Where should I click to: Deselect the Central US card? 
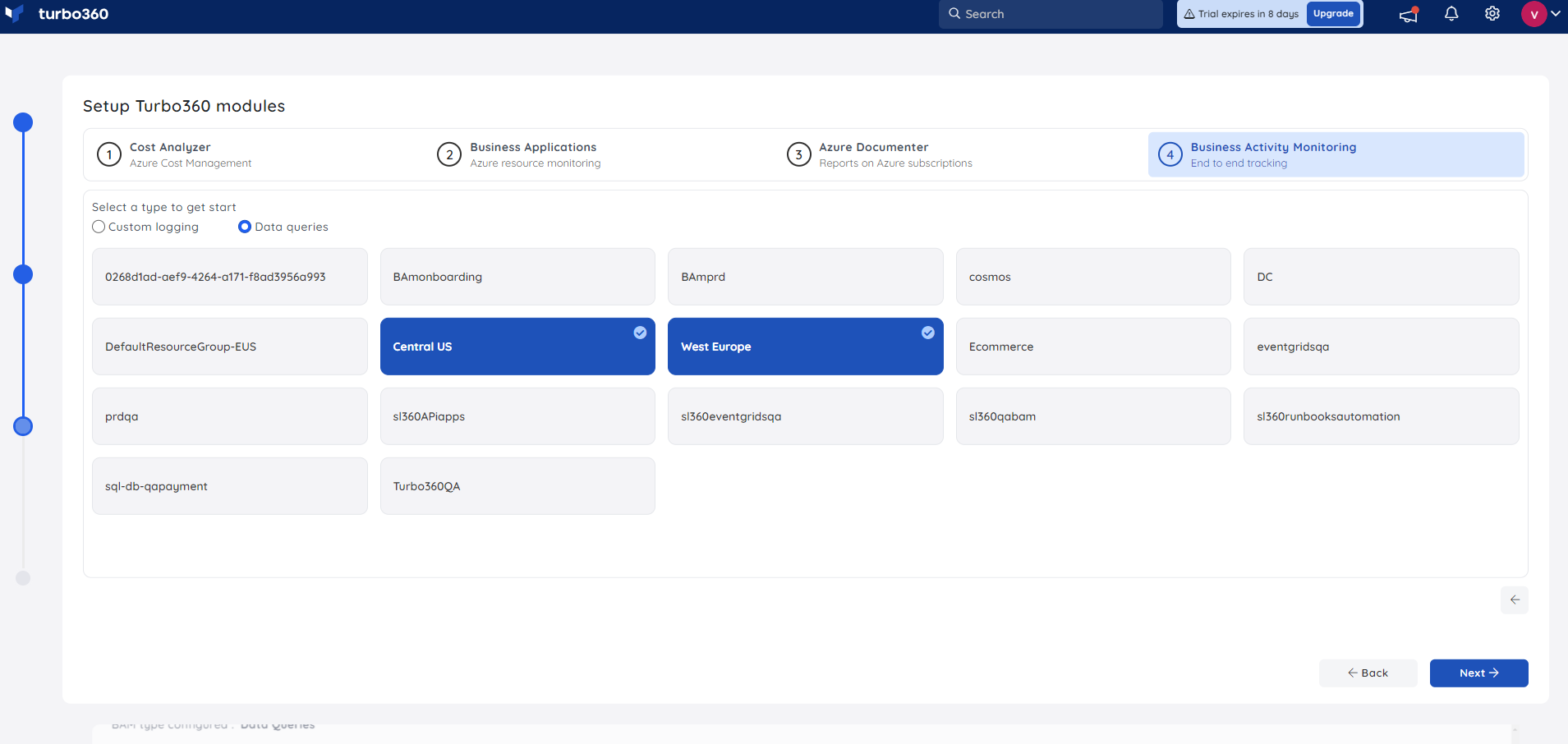(x=517, y=347)
